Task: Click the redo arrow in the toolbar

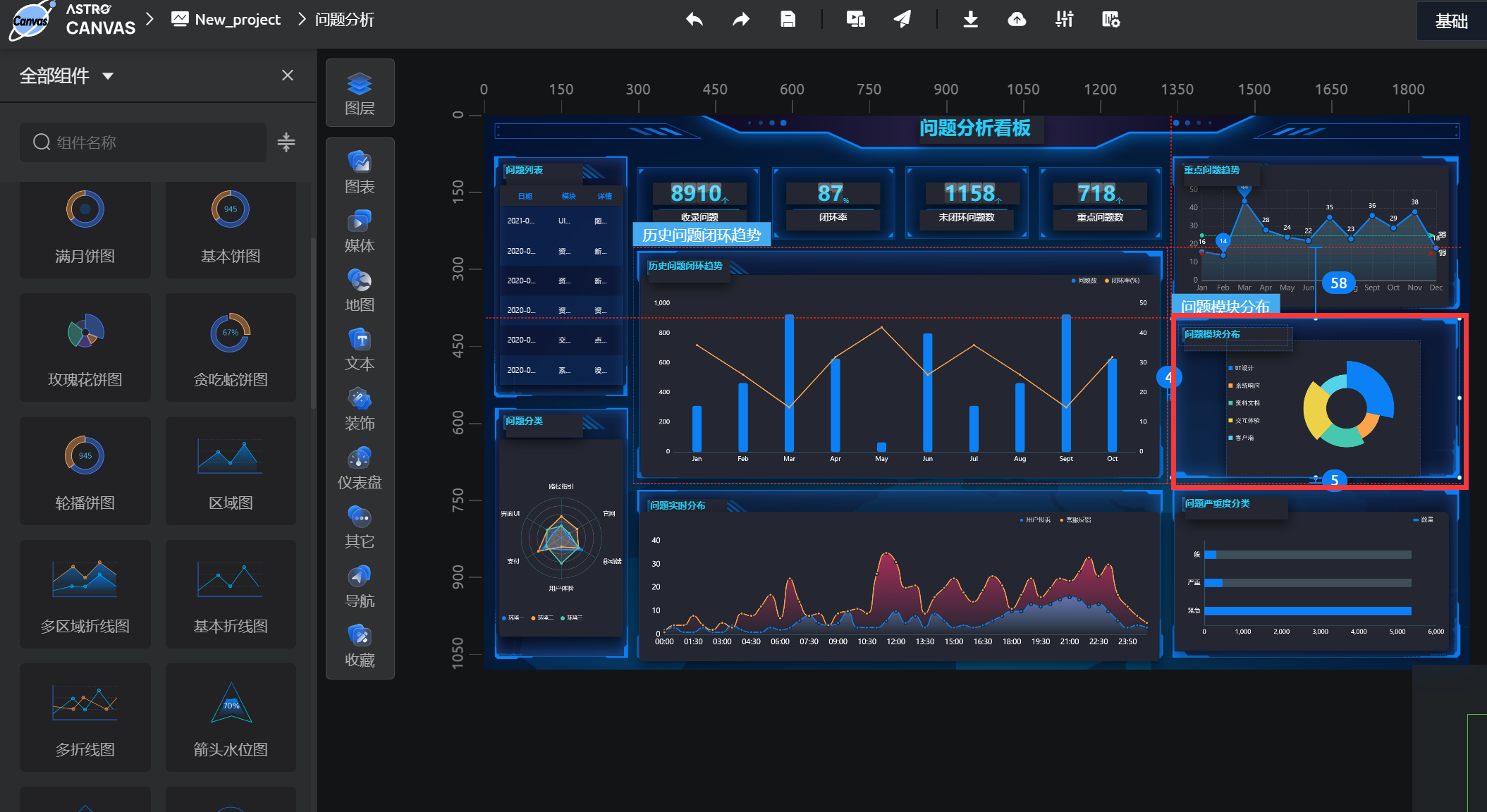Action: (x=741, y=20)
